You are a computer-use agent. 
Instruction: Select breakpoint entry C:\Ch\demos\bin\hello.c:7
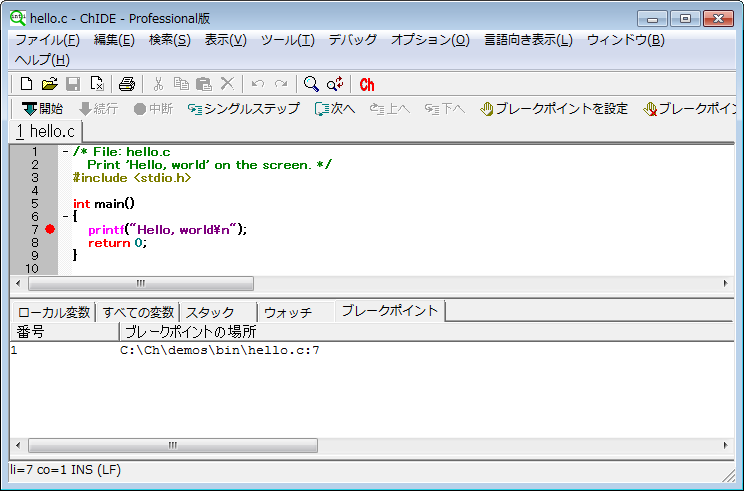click(x=219, y=350)
